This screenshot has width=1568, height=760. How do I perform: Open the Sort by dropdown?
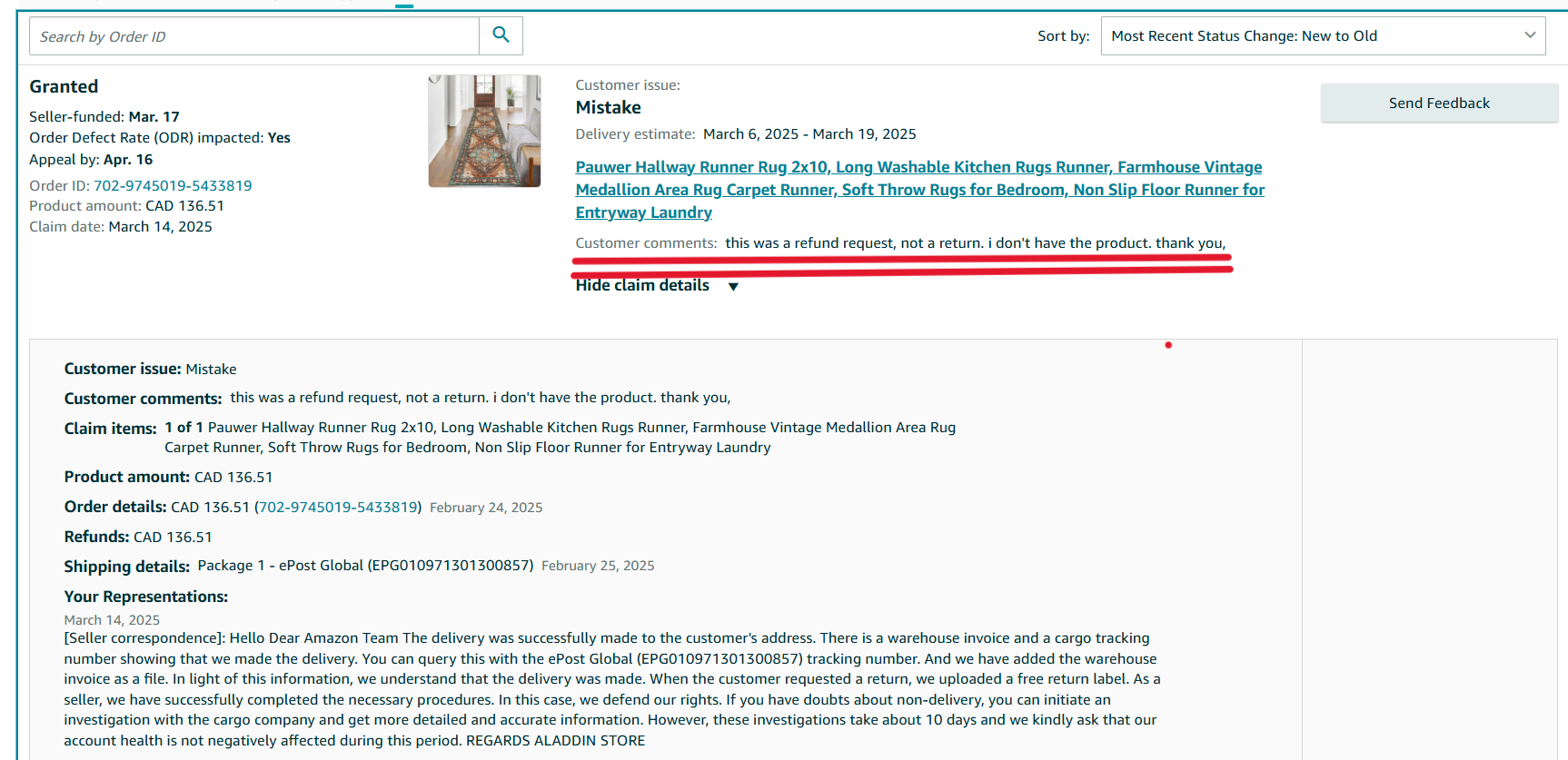[1323, 35]
